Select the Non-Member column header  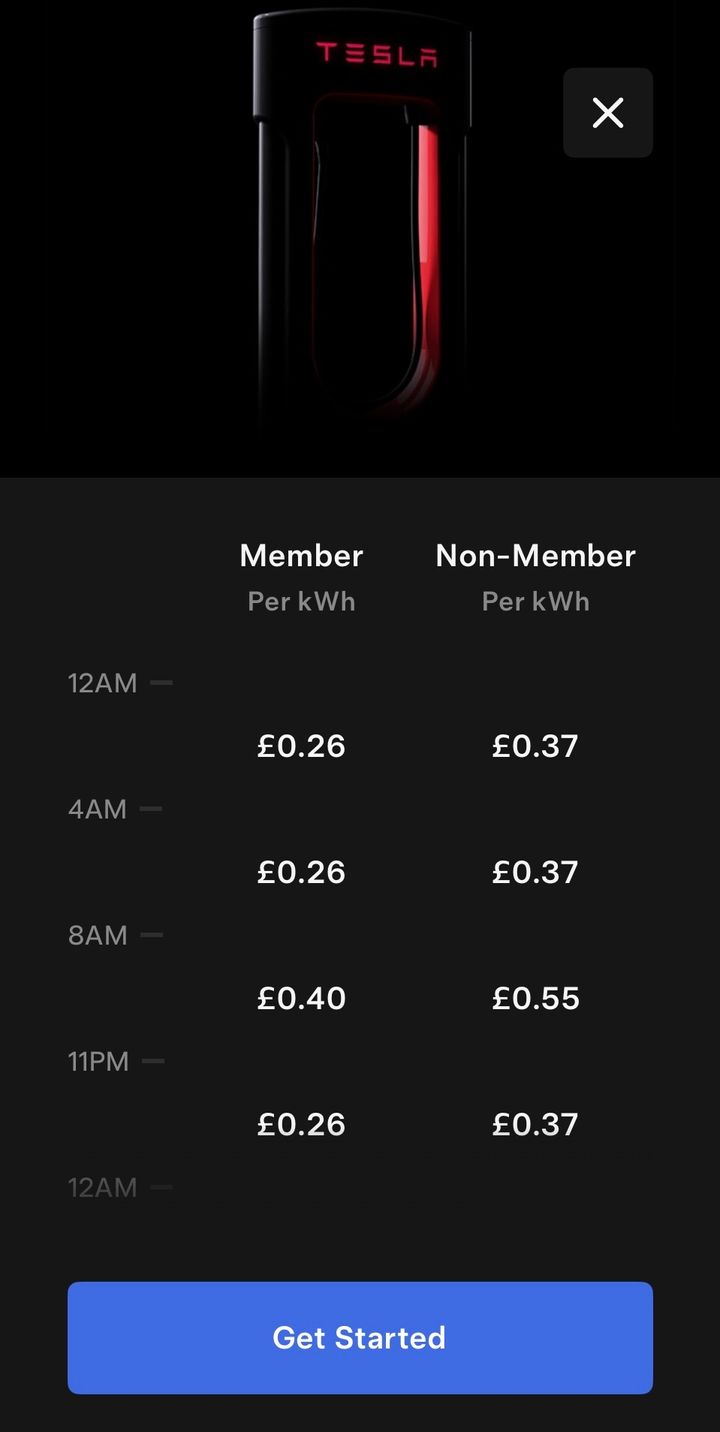pos(535,556)
